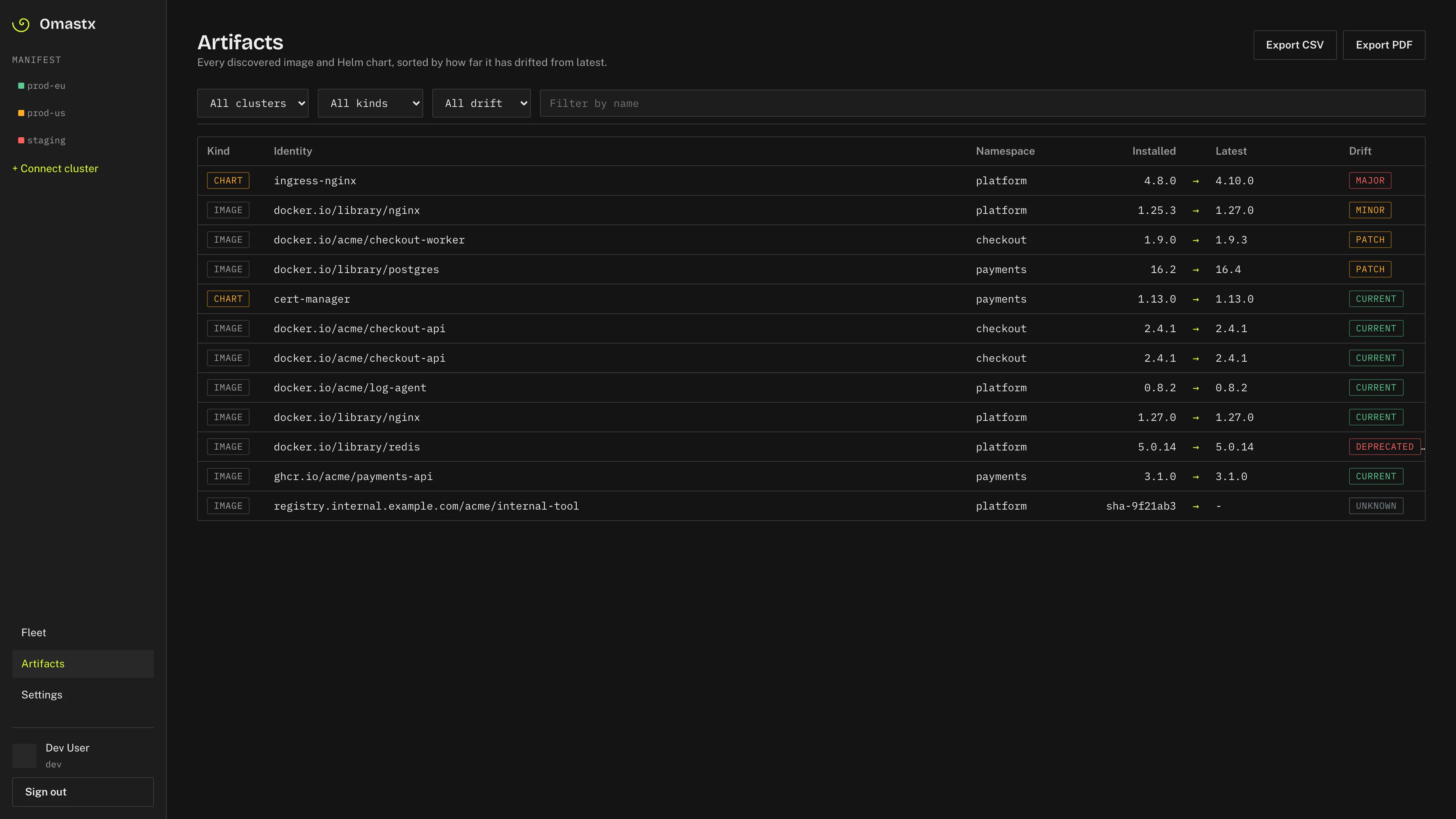Viewport: 1456px width, 819px height.
Task: Click the CURRENT badge for log-agent
Action: coord(1376,388)
